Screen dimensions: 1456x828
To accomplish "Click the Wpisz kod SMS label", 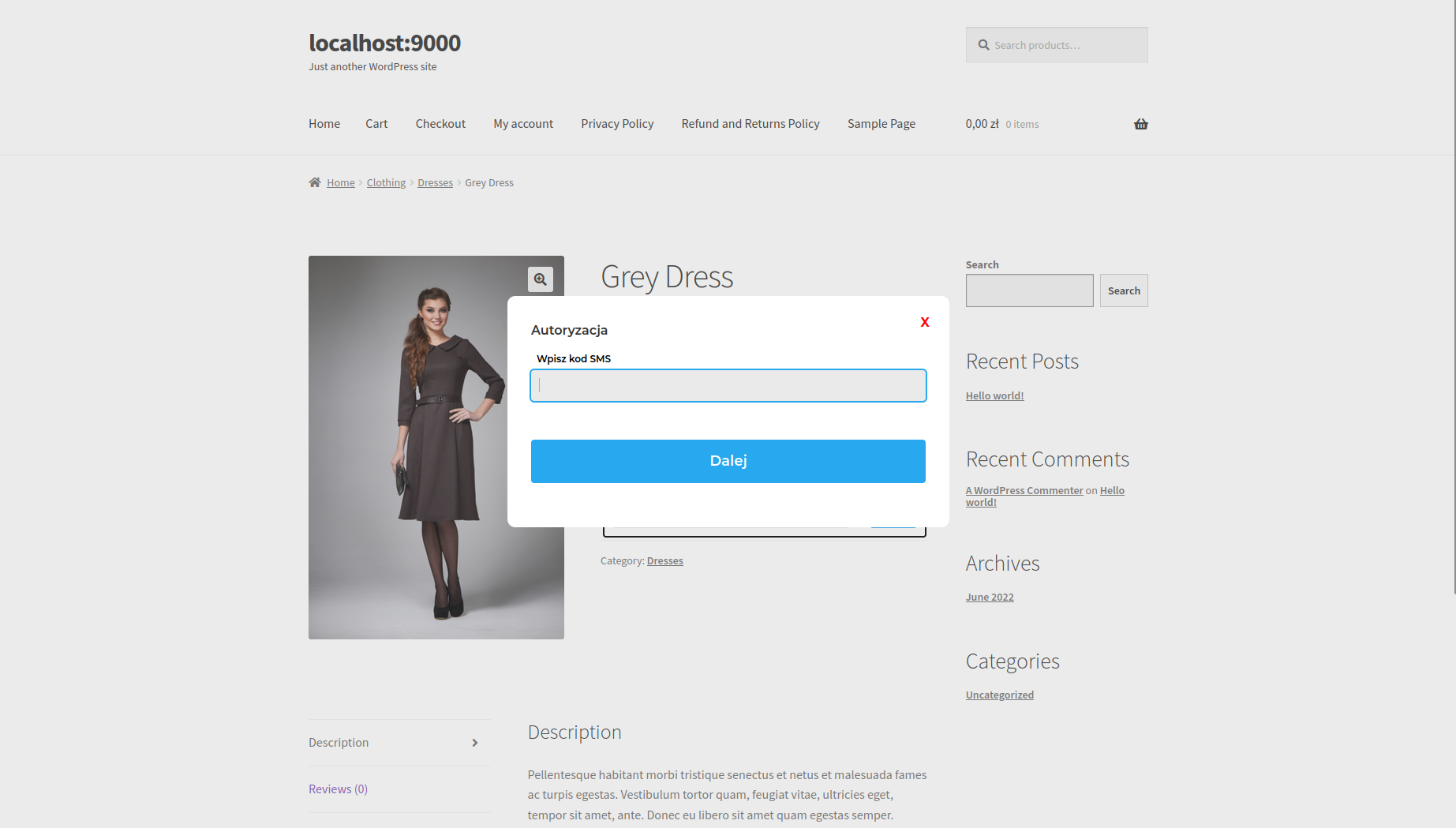I will tap(574, 358).
